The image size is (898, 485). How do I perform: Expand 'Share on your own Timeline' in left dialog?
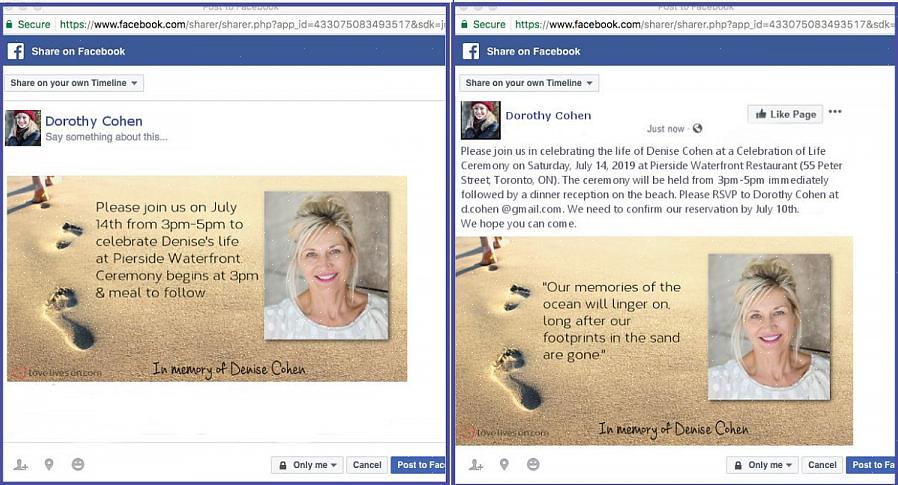click(74, 83)
